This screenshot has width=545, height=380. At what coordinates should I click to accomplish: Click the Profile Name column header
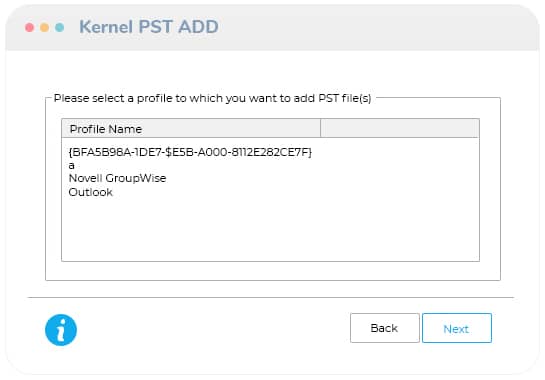191,129
